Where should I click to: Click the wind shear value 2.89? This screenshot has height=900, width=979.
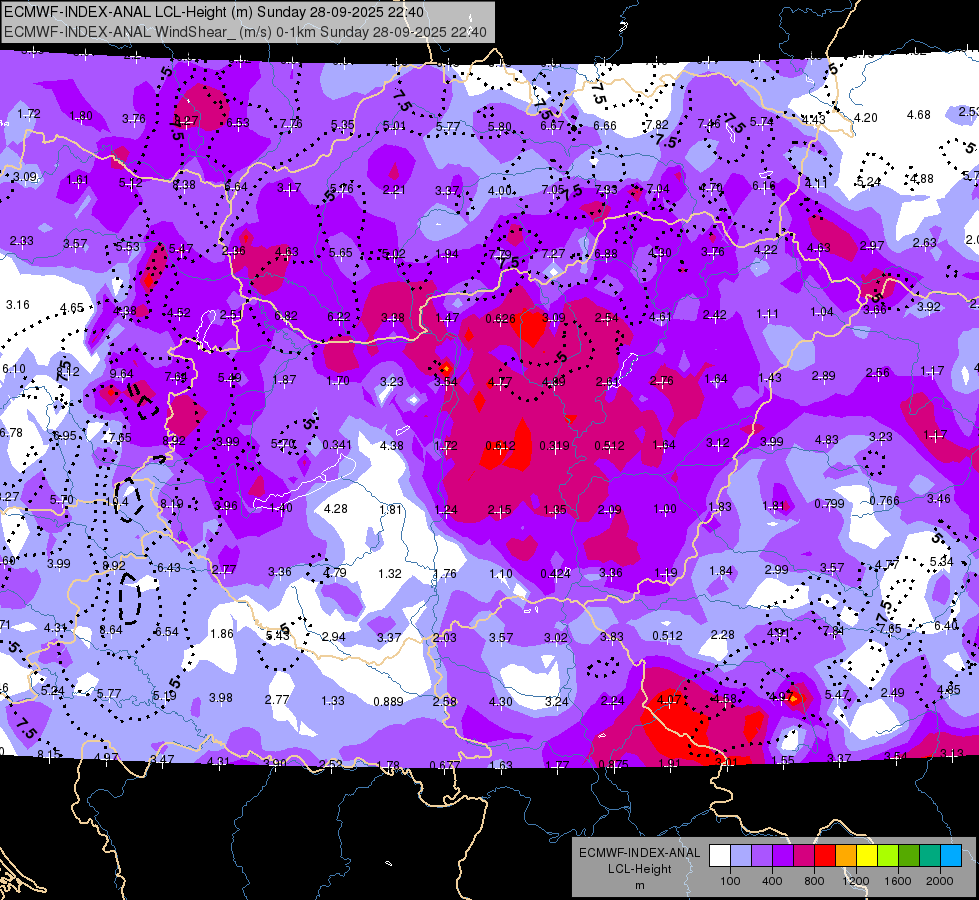(823, 376)
